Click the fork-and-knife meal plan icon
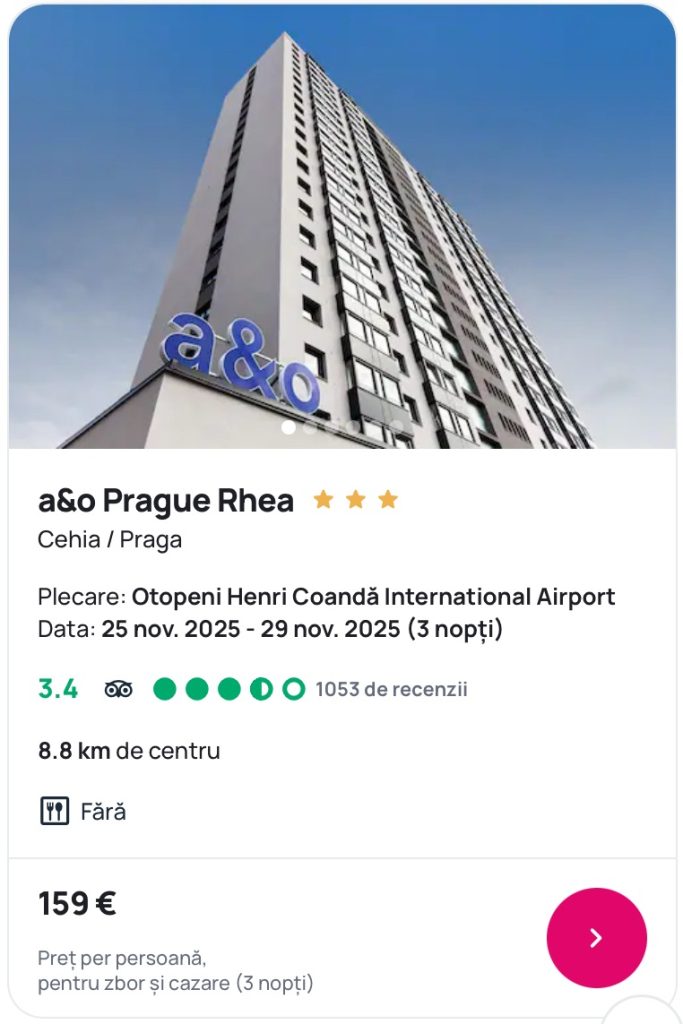 (x=54, y=811)
